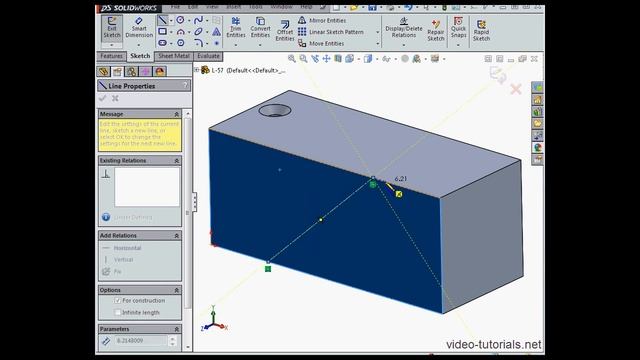Open the FeatureManager design tree tab
640x360 pixels.
(104, 71)
